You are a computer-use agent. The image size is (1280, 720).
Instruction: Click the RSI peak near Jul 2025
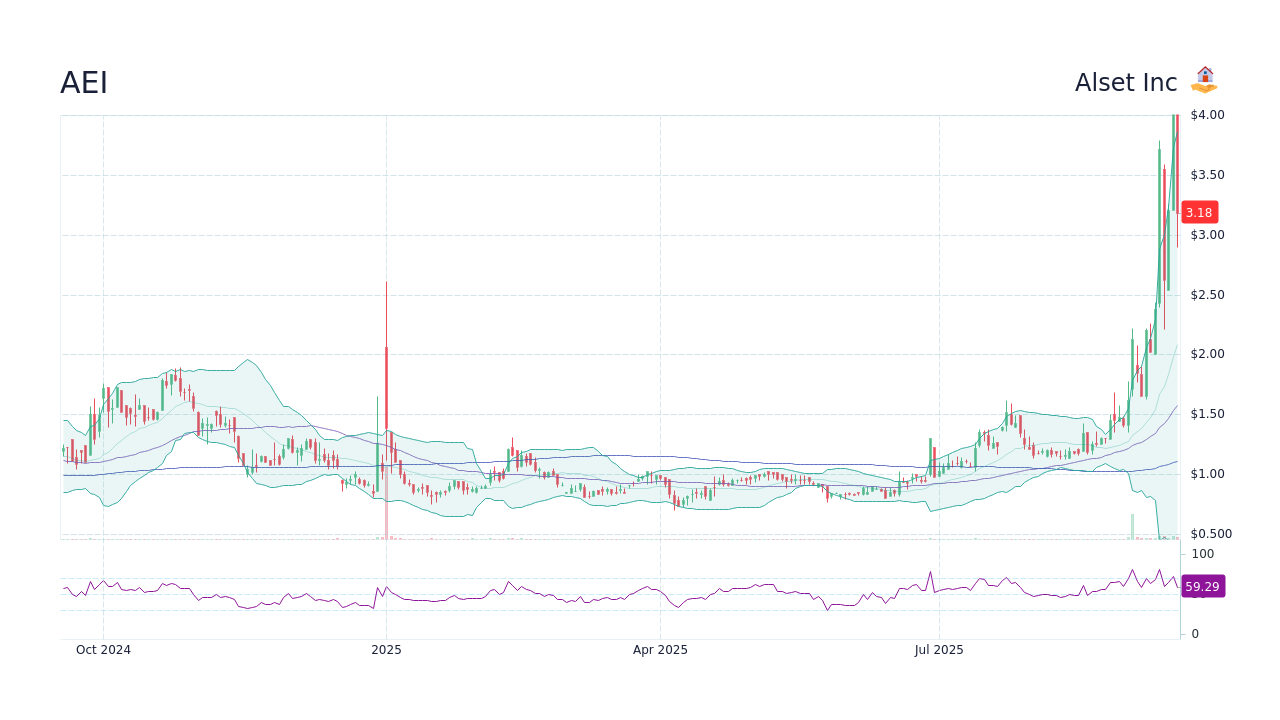[933, 570]
